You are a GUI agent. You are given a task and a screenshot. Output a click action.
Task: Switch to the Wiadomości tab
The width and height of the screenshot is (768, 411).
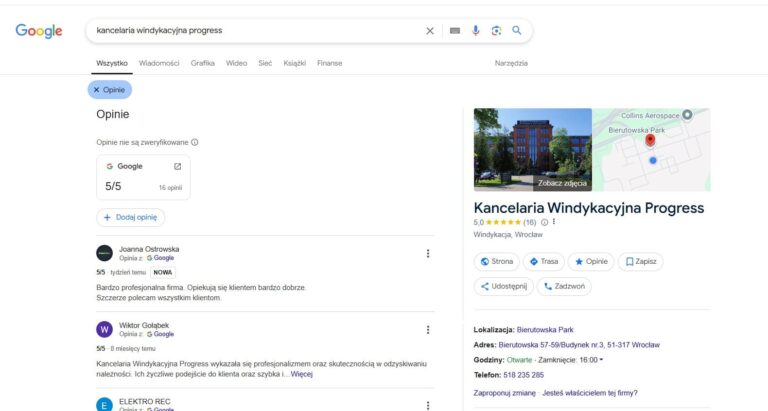(159, 63)
